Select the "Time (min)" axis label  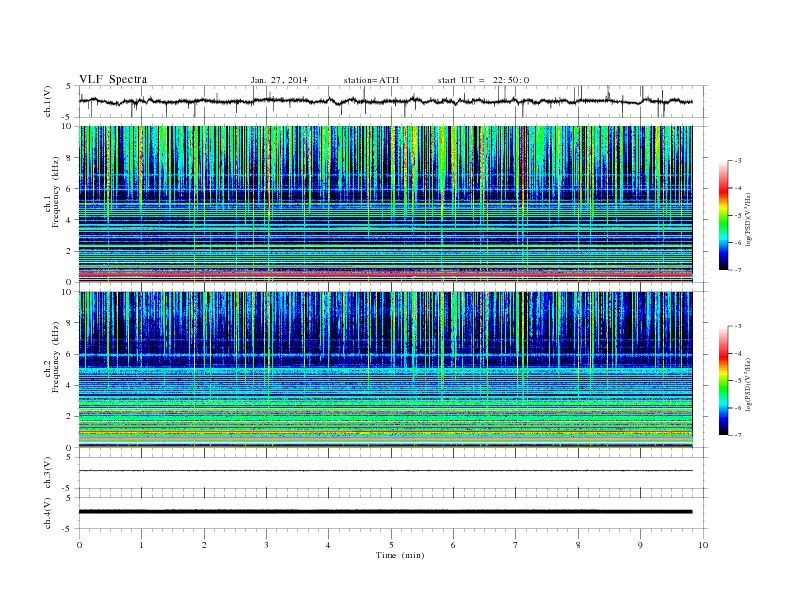[400, 555]
